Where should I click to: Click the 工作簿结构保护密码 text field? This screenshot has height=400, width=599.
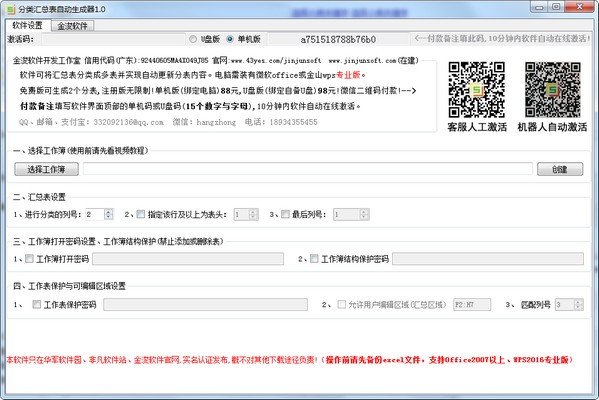(488, 259)
